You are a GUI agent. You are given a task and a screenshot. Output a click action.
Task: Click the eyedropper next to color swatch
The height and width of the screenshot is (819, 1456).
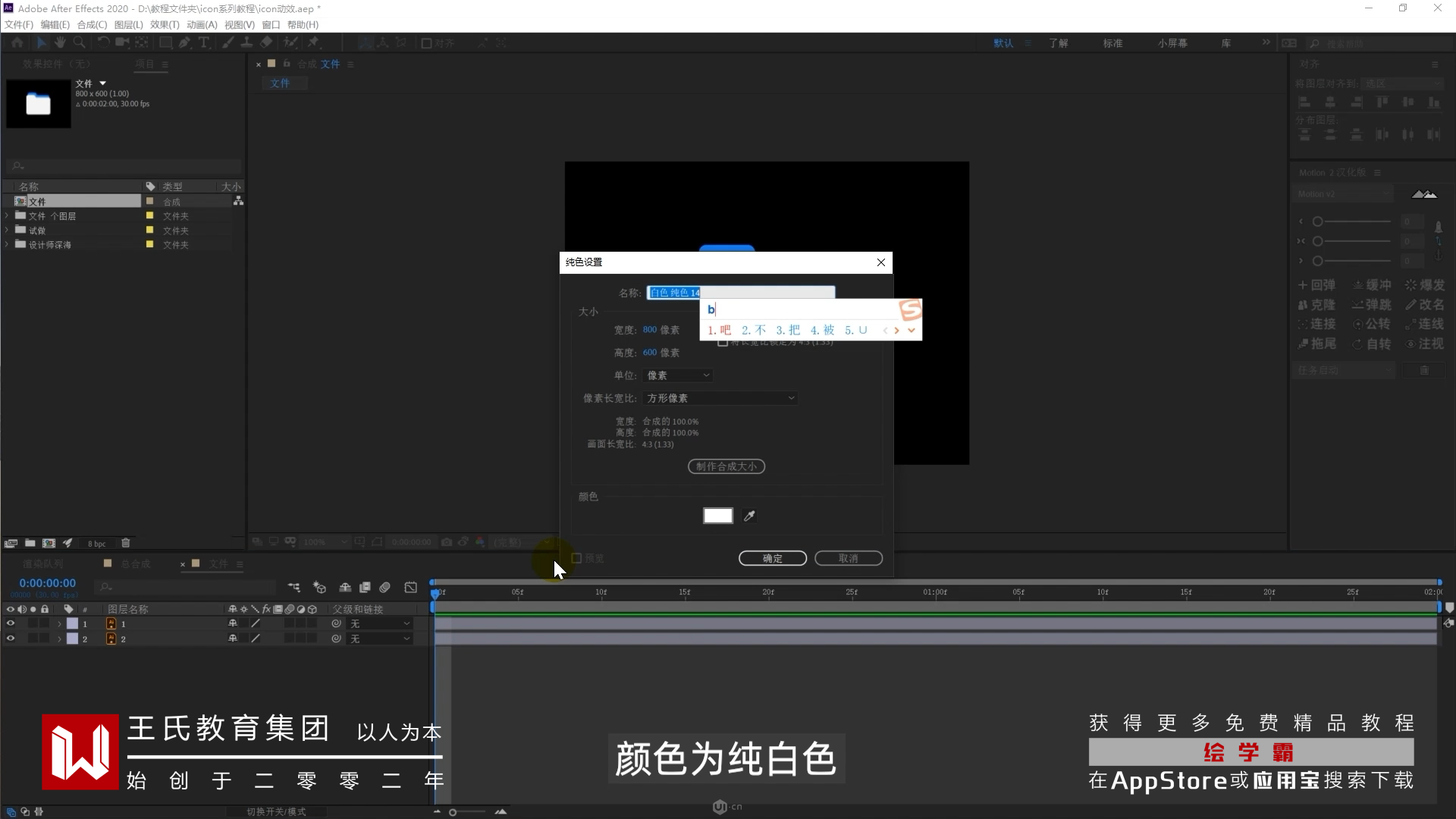(749, 516)
